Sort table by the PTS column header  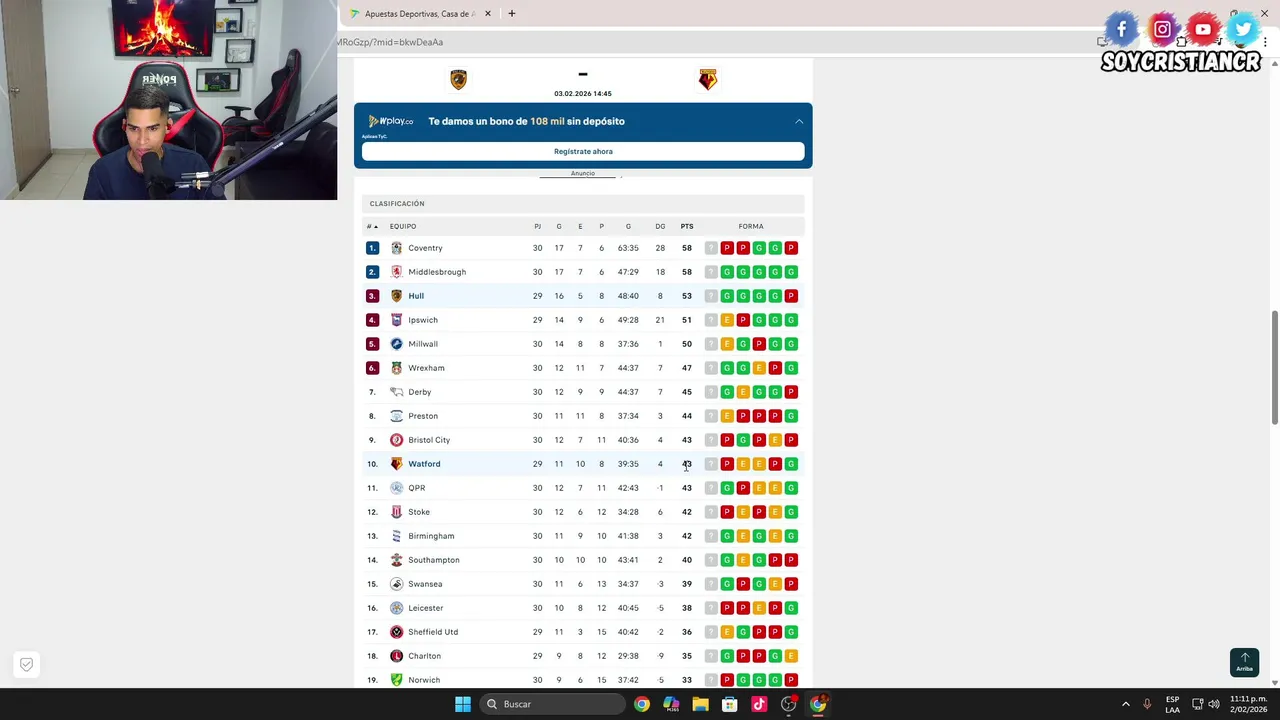tap(687, 226)
